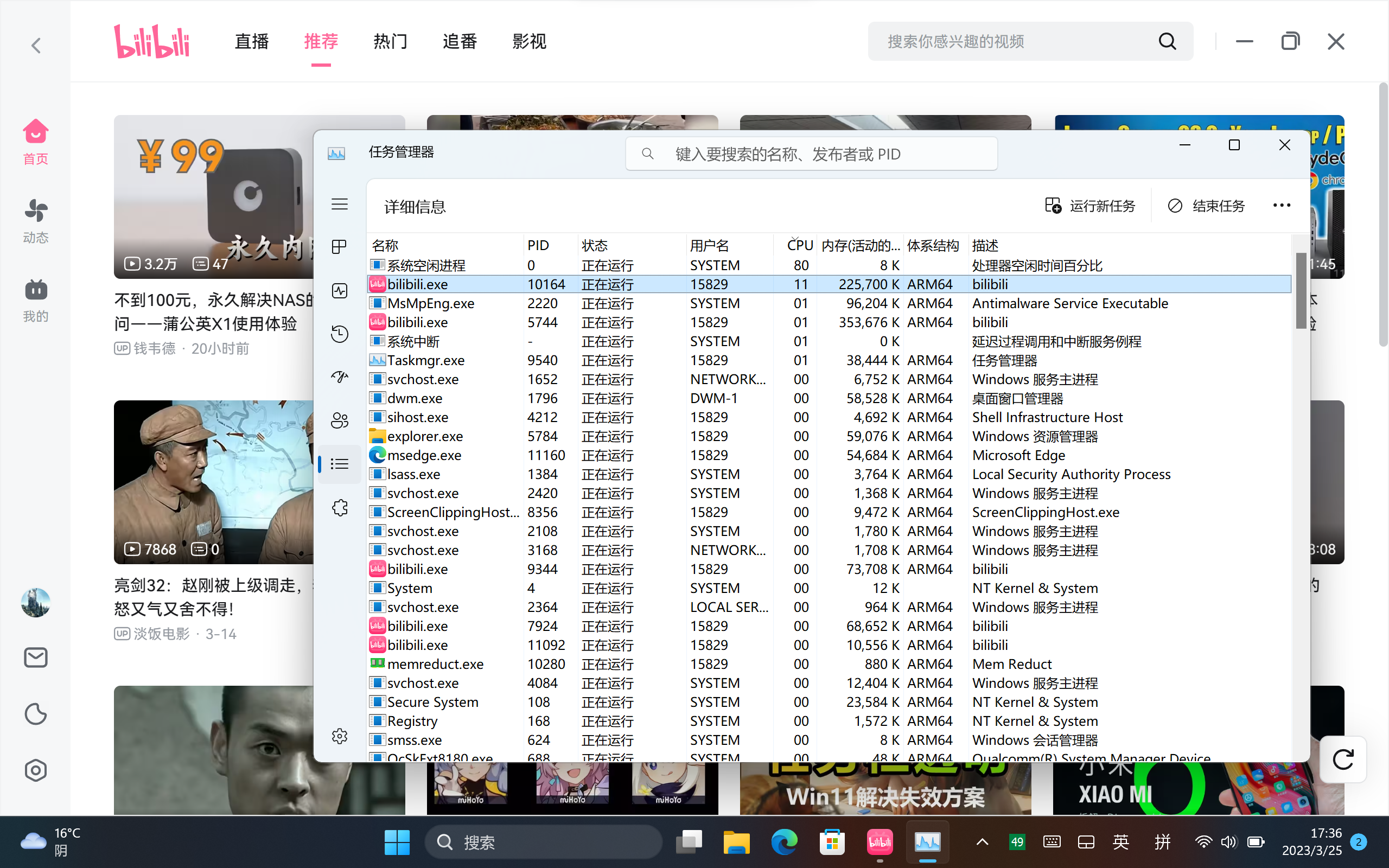
Task: Toggle bilibili dark mode moon icon
Action: [36, 713]
